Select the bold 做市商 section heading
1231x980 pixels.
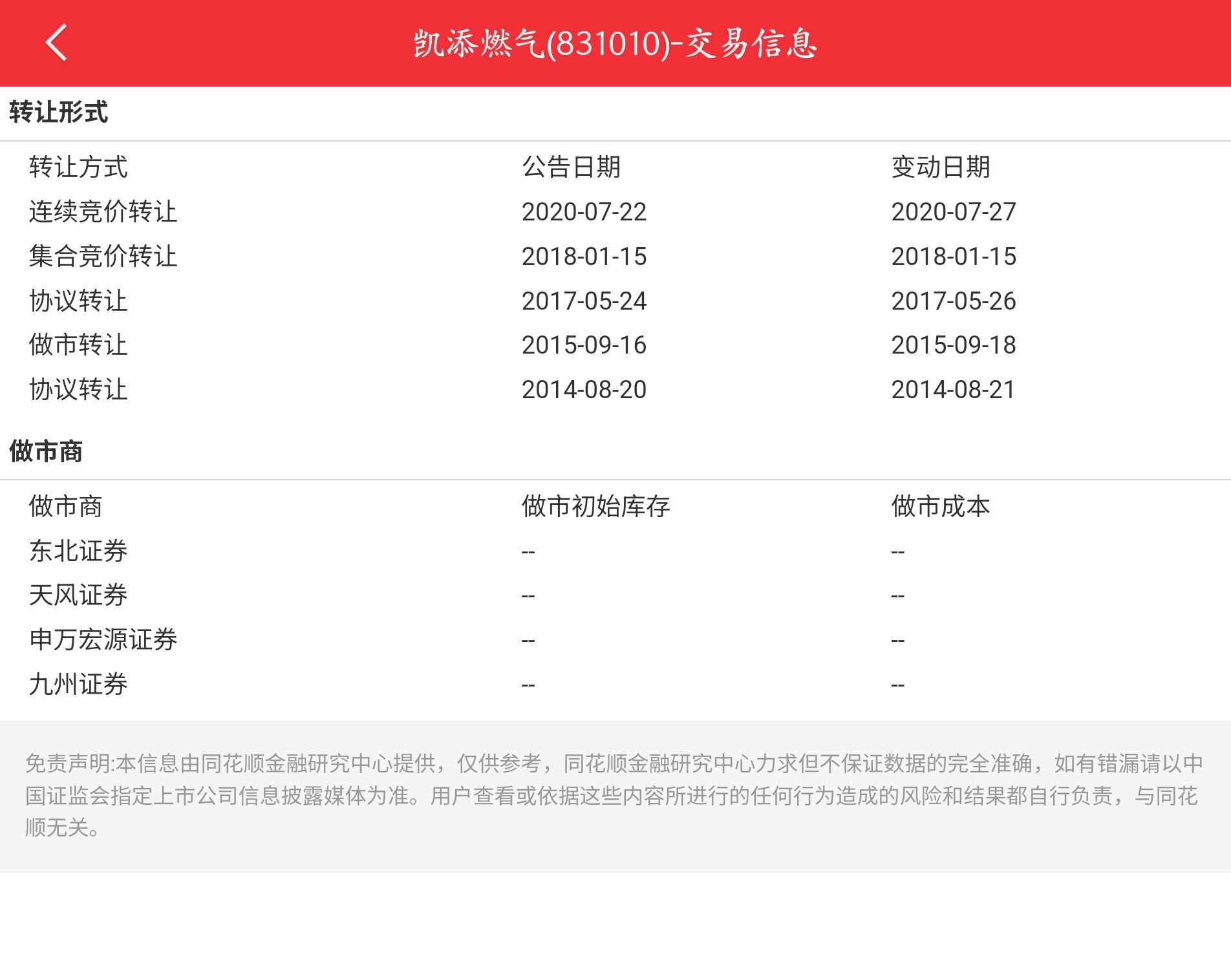(46, 451)
